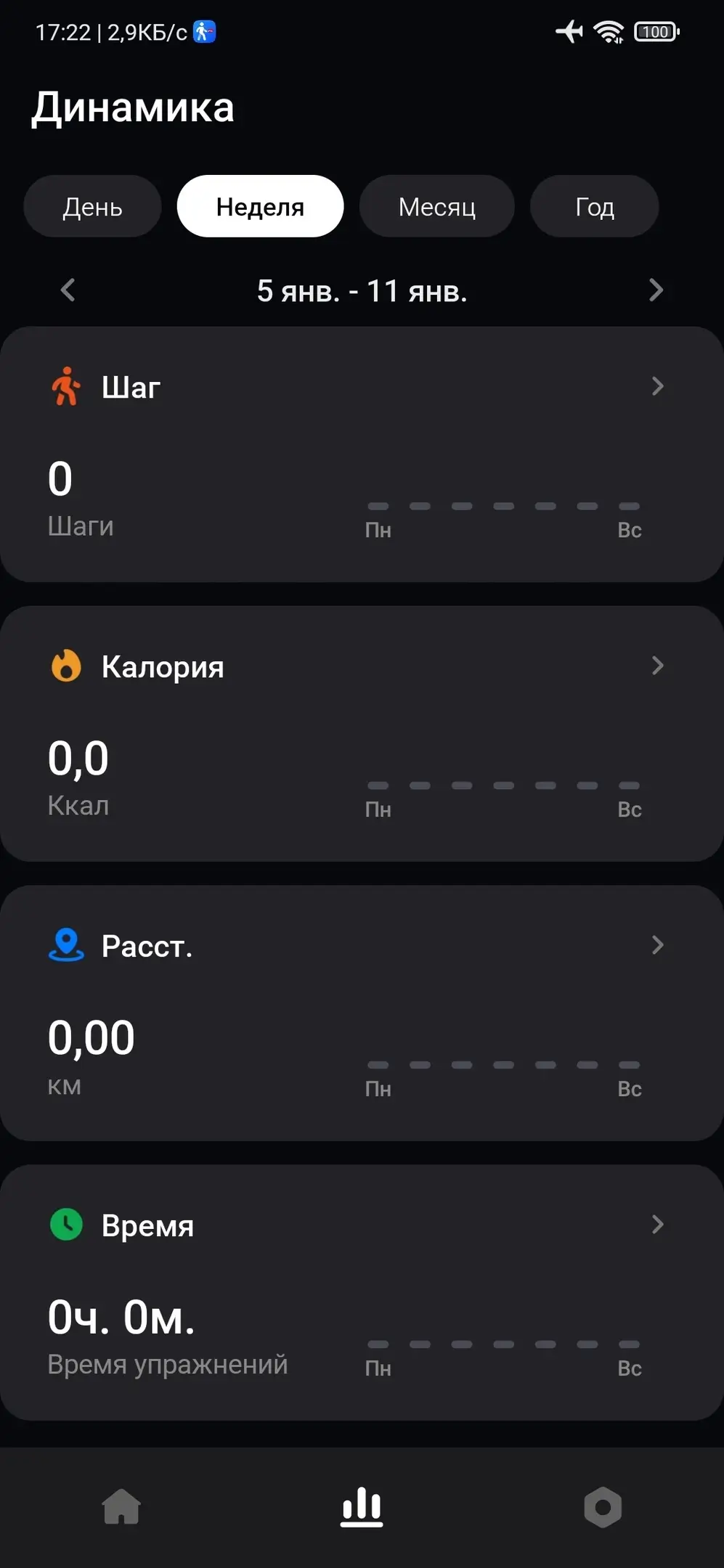Switch to the Месяц tab
The width and height of the screenshot is (724, 1568).
click(437, 207)
